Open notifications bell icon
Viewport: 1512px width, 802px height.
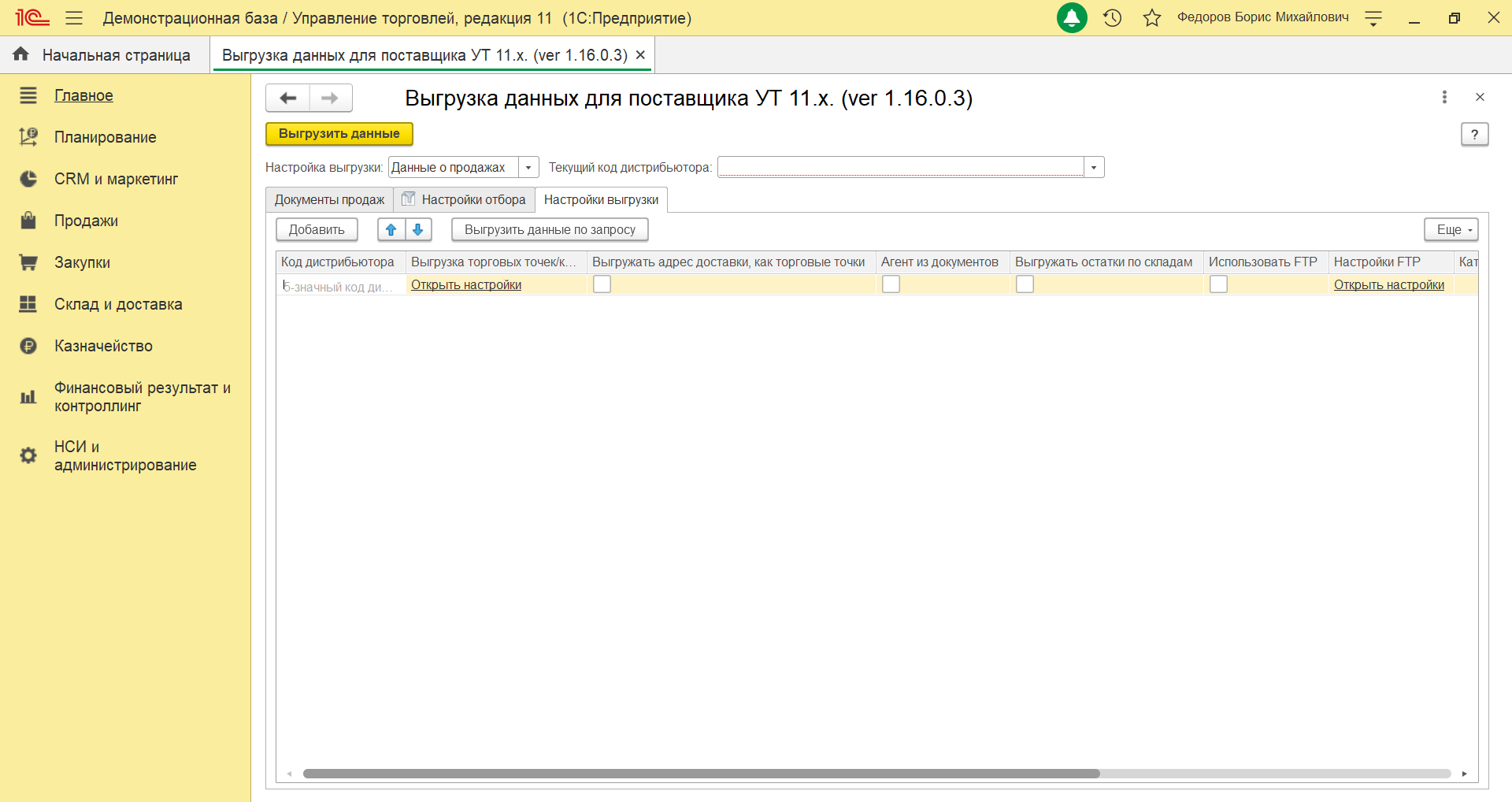(x=1072, y=17)
